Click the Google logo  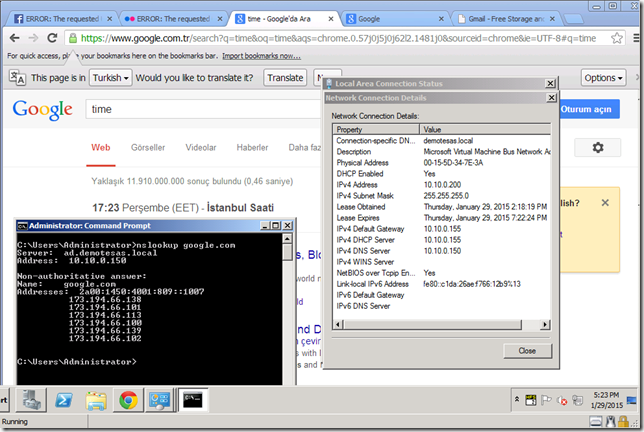(43, 110)
